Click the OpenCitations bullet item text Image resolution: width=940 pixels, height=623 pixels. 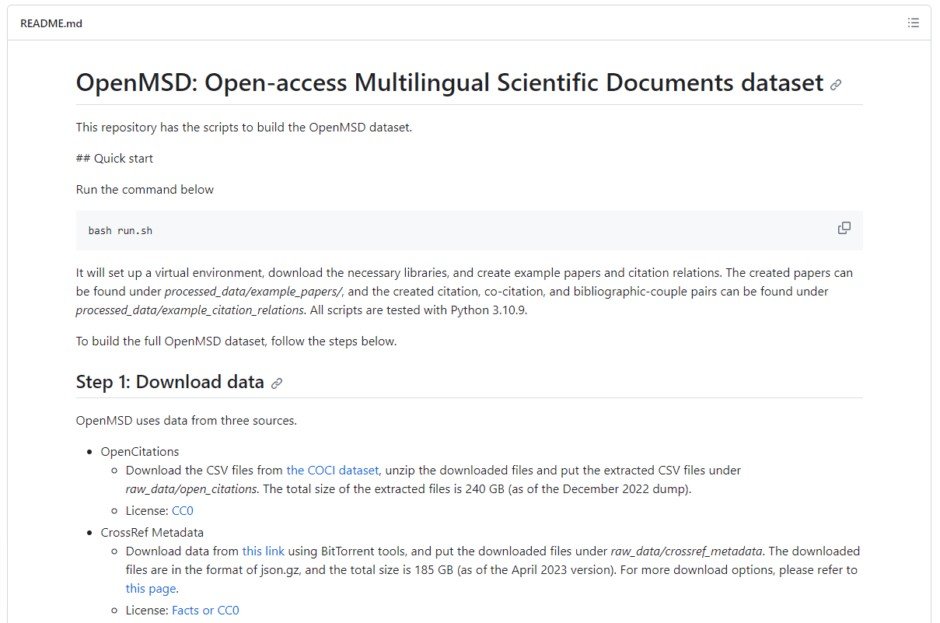click(138, 452)
